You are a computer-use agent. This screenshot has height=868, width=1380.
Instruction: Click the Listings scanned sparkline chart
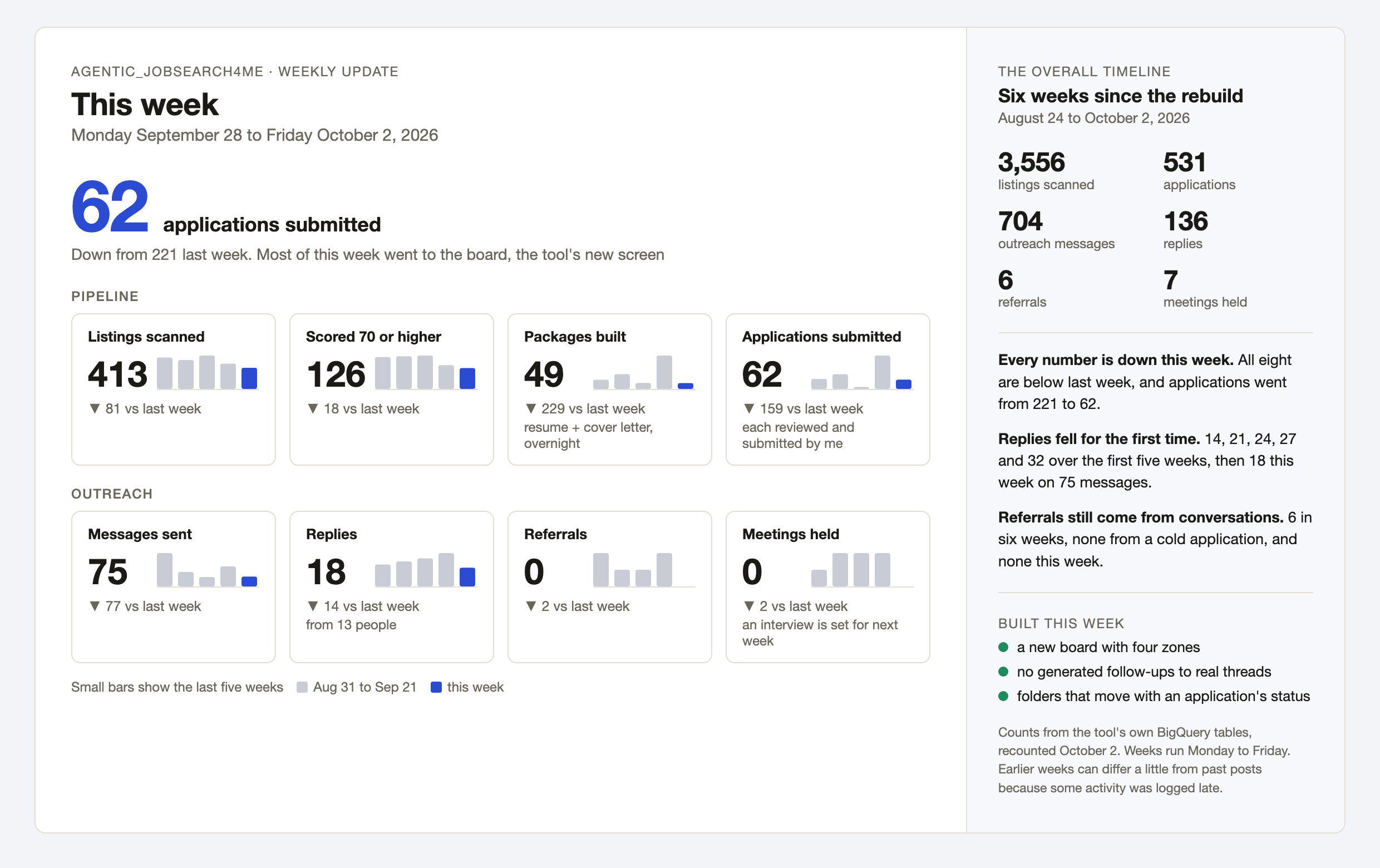208,372
